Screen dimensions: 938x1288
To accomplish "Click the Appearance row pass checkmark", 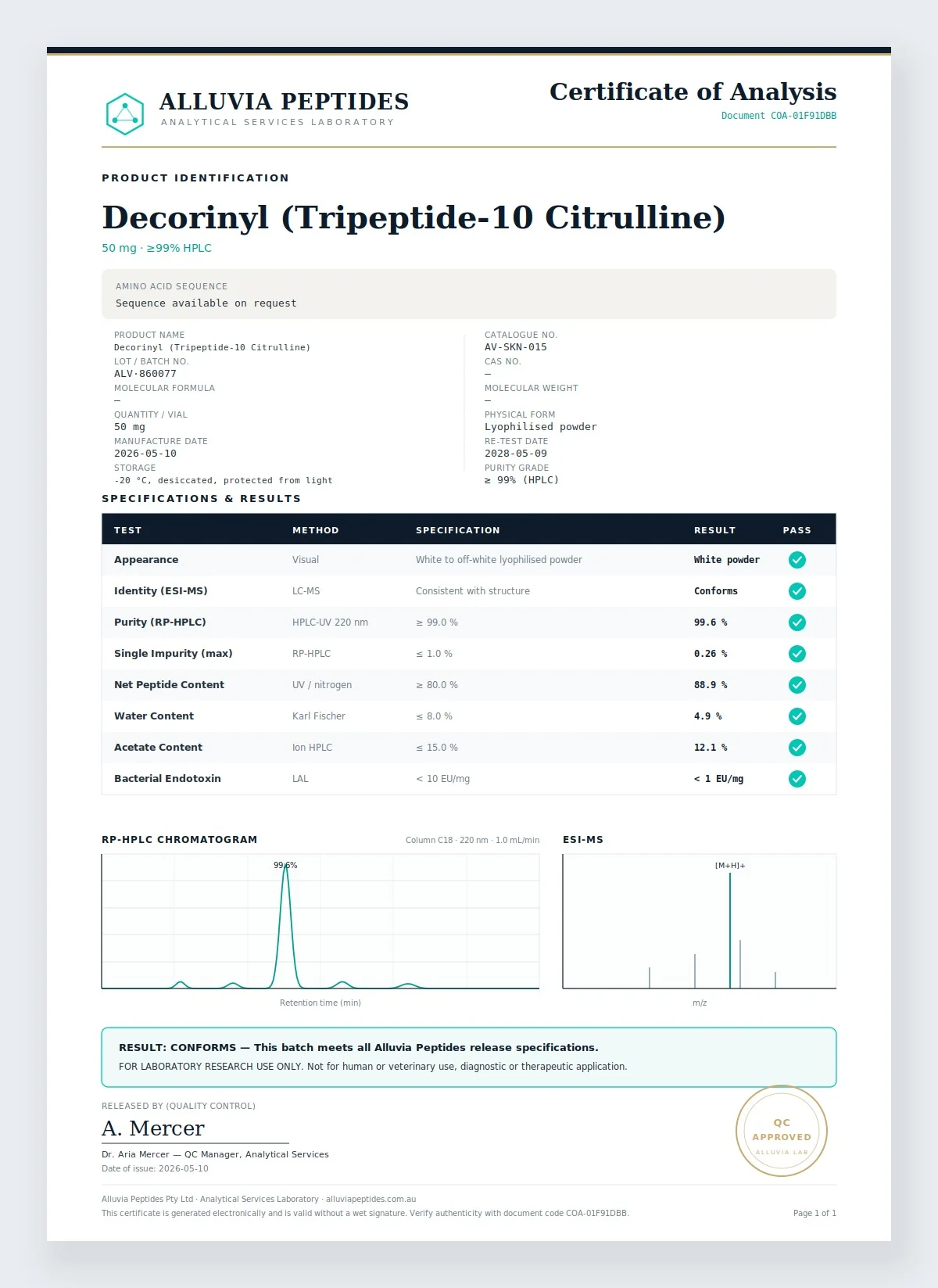I will [x=797, y=560].
